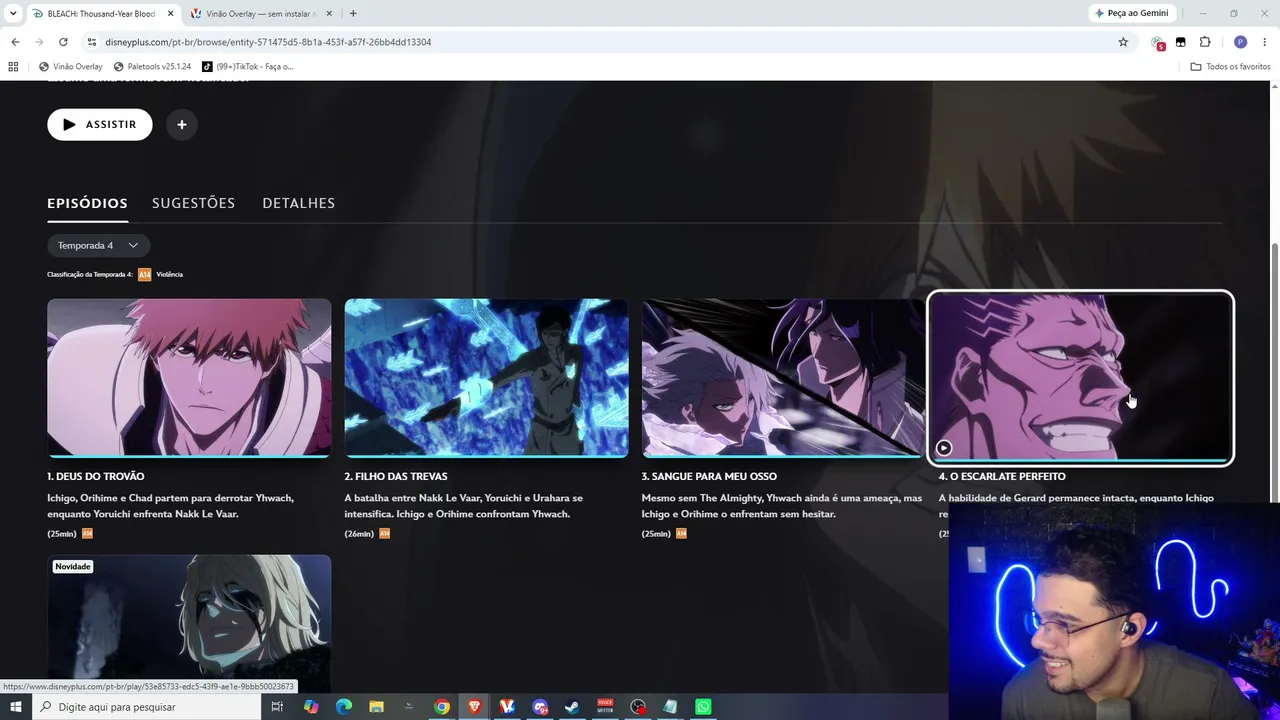This screenshot has height=720, width=1280.
Task: Click the 'Novidade' badge on the fifth episode
Action: (73, 567)
